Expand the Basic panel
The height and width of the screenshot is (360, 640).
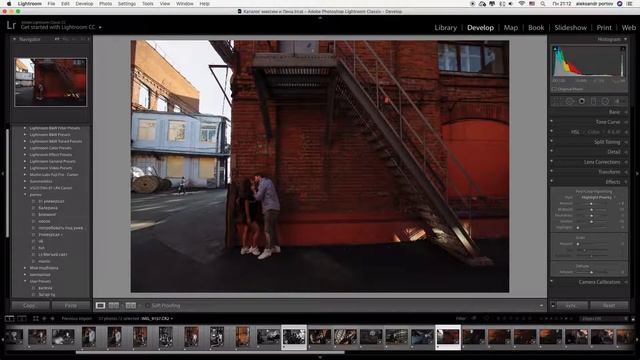[626, 112]
